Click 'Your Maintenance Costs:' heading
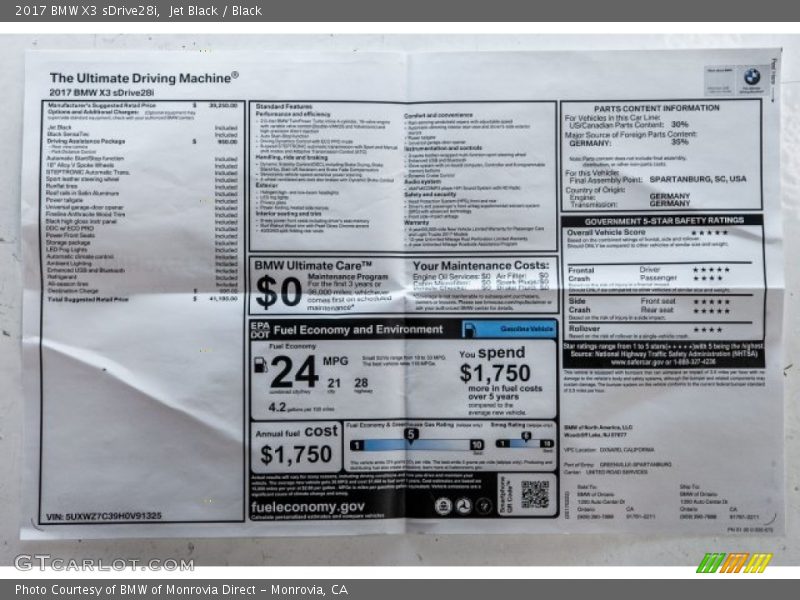The image size is (800, 600). click(481, 266)
